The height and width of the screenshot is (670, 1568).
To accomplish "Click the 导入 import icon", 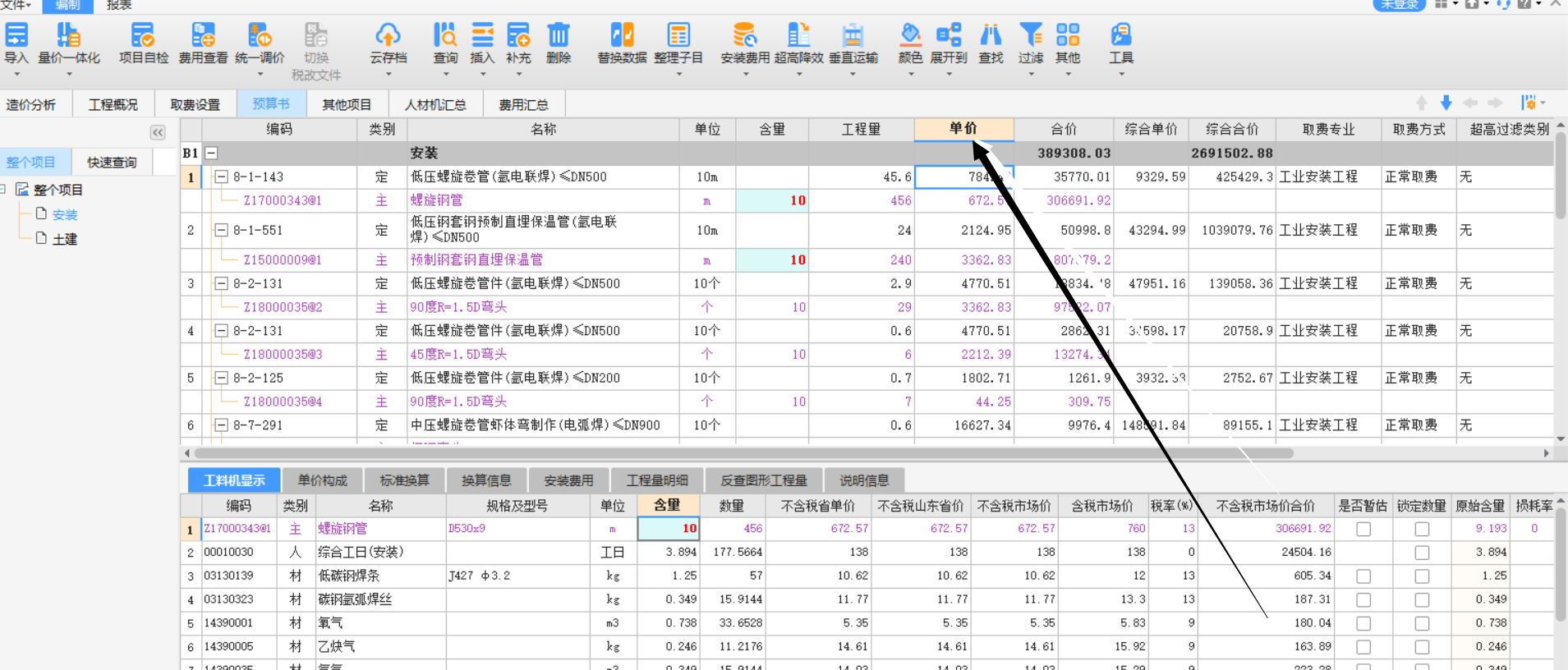I will pyautogui.click(x=16, y=36).
